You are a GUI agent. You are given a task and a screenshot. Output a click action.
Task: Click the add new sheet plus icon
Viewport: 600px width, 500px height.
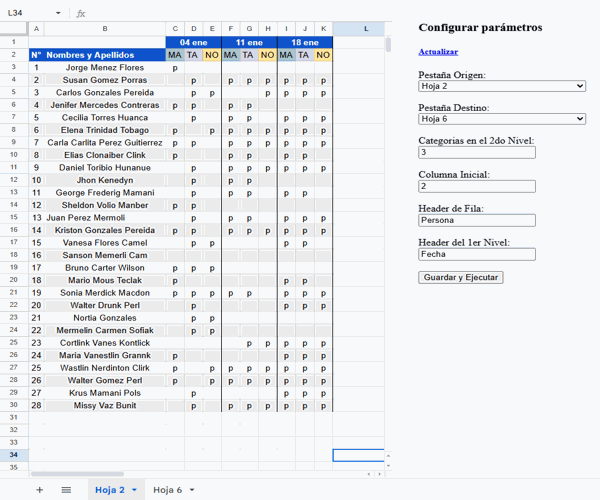pyautogui.click(x=40, y=490)
